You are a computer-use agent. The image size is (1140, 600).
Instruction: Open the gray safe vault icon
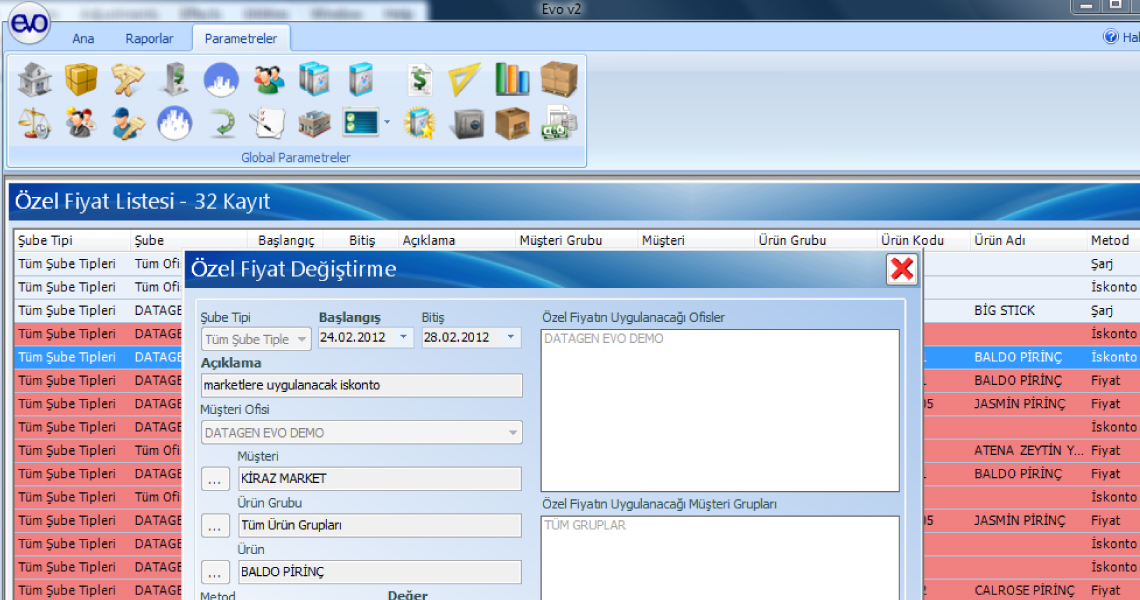(x=466, y=124)
